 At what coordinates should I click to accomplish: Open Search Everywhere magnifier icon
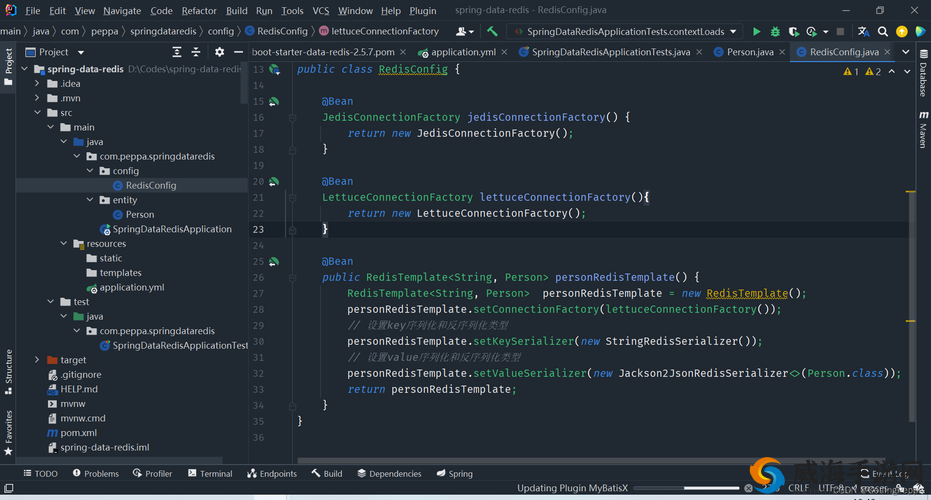click(x=883, y=31)
